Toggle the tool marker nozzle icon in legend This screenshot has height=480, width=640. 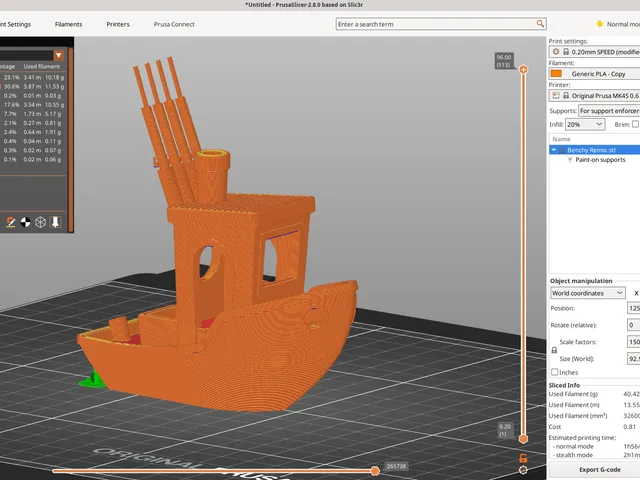coord(55,222)
